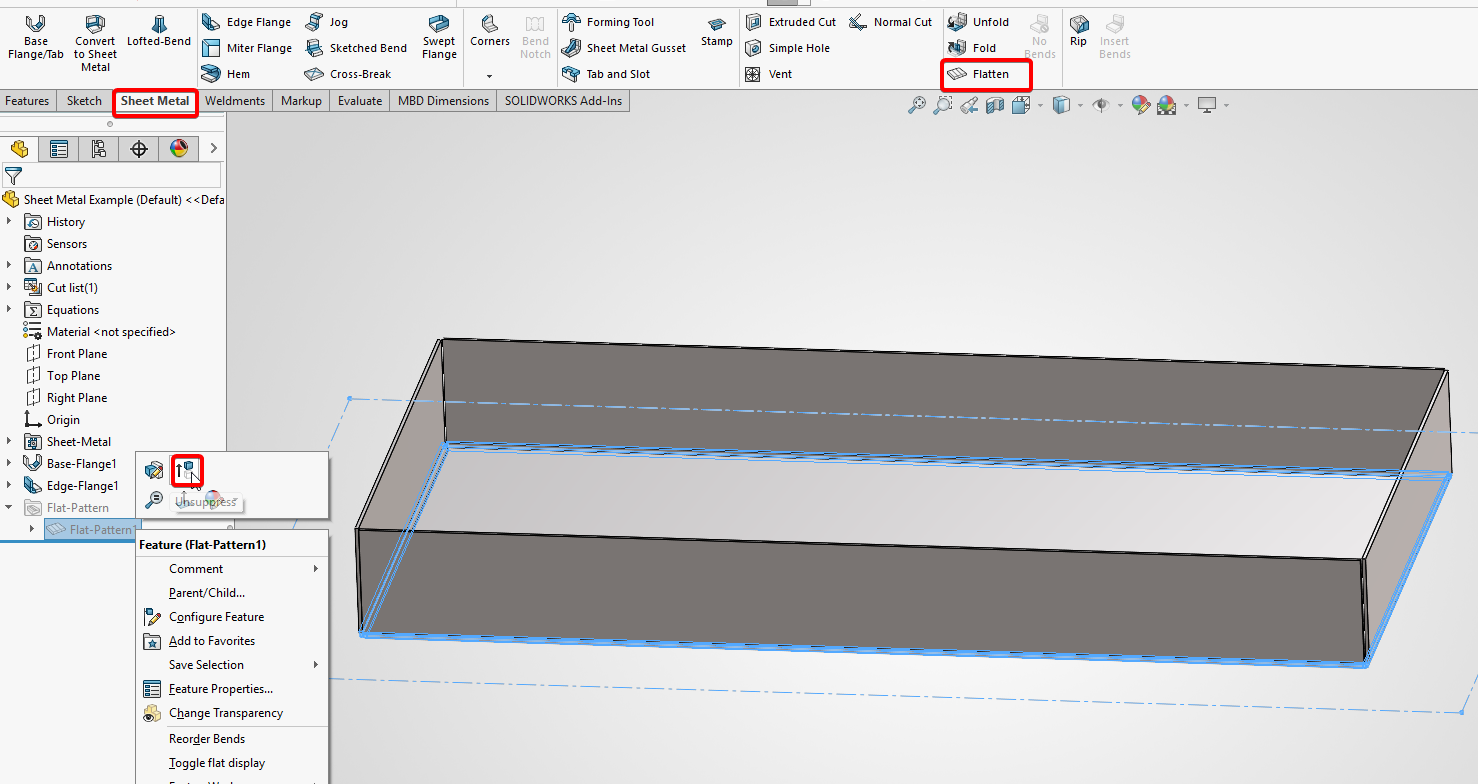
Task: Switch to the Features tab
Action: pos(27,101)
